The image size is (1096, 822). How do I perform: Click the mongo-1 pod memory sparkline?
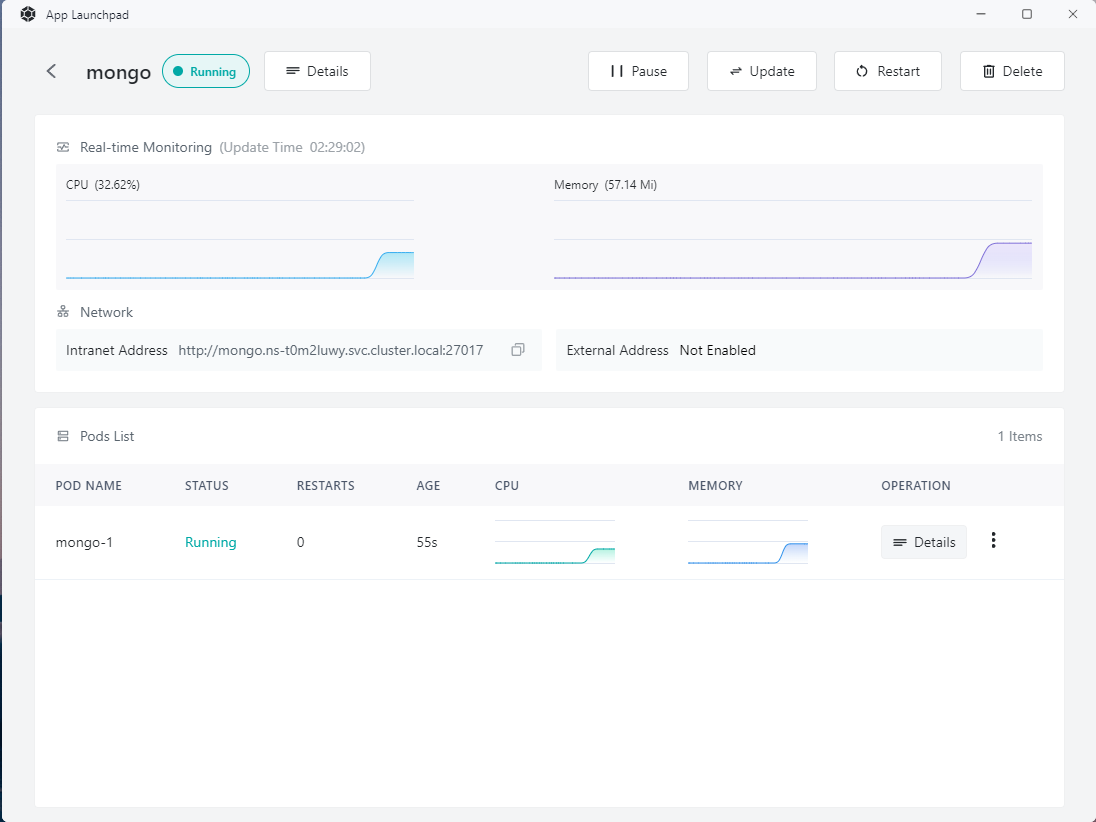(x=748, y=542)
